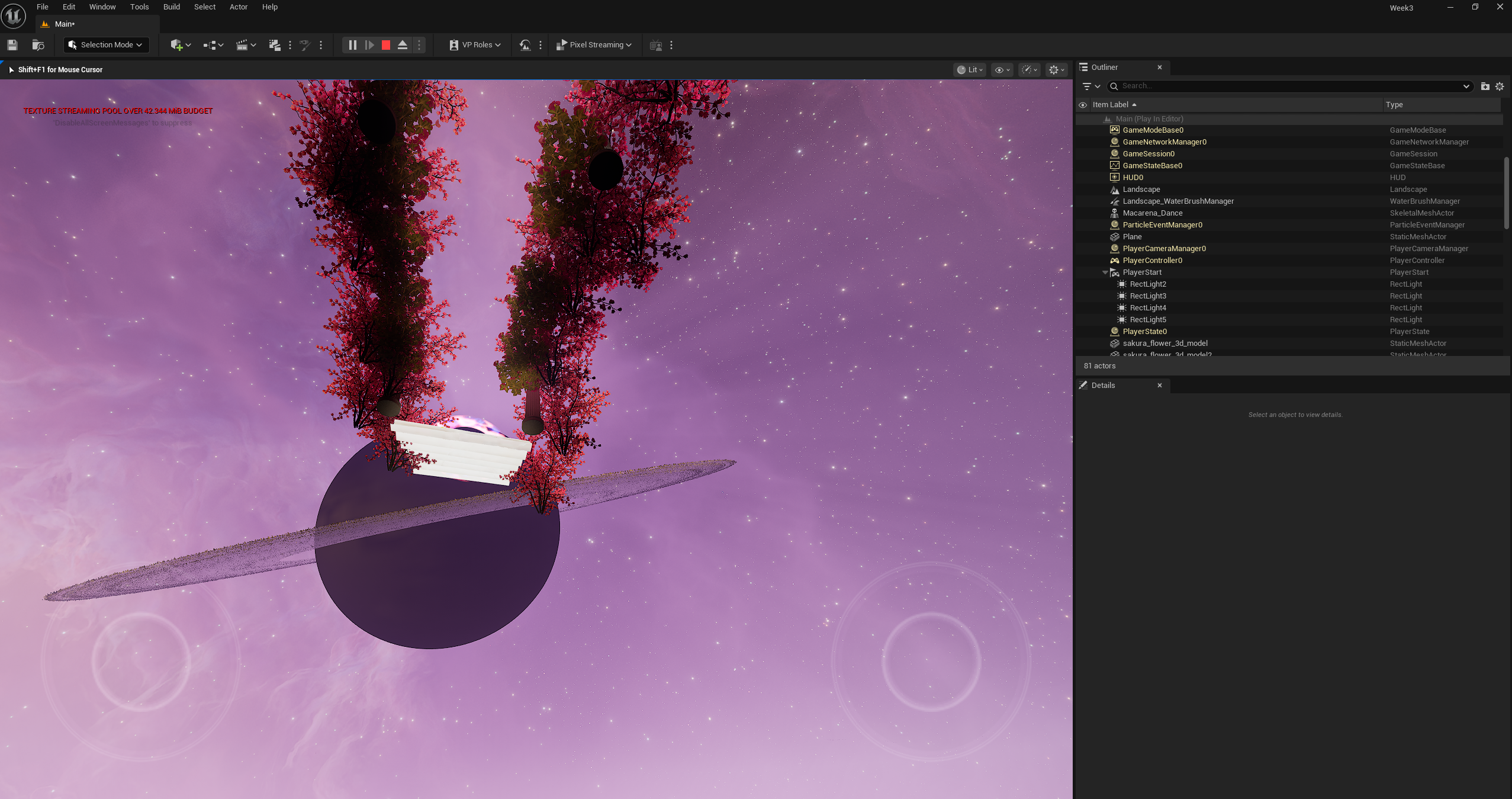
Task: Click the Platforms launch icon near VP Roles
Action: 525,45
